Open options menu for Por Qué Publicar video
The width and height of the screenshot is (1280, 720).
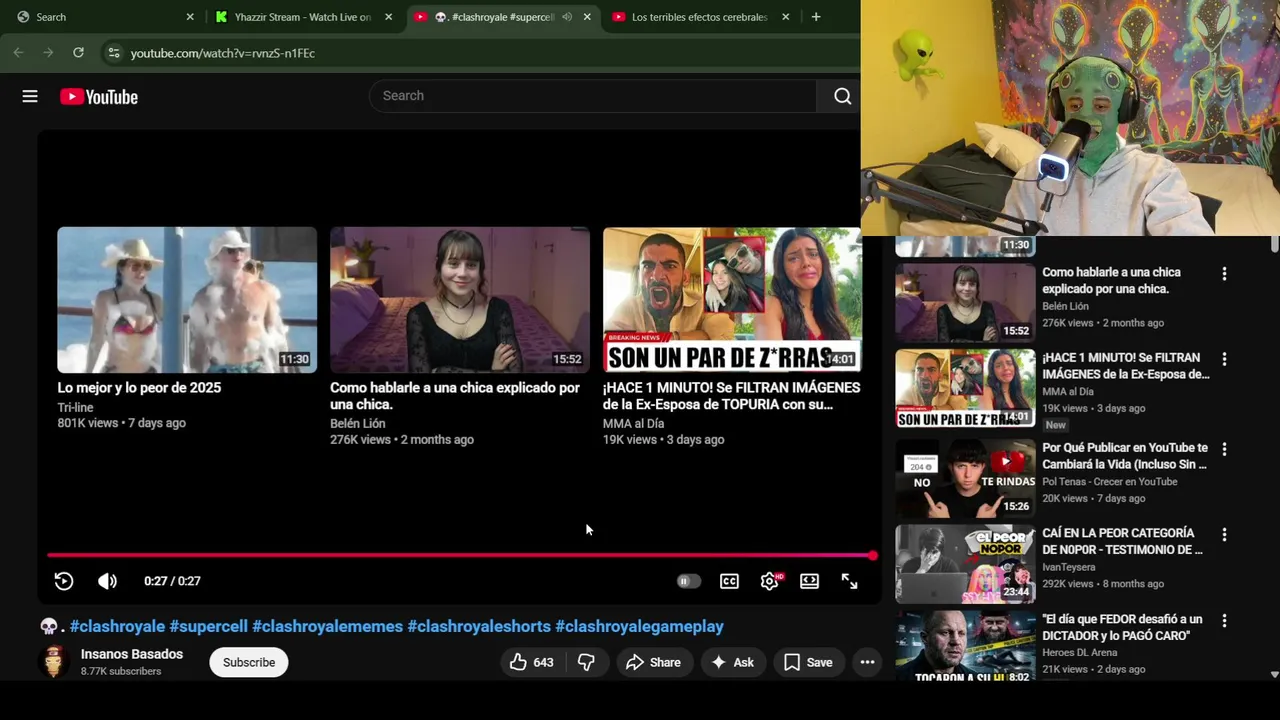(1224, 449)
